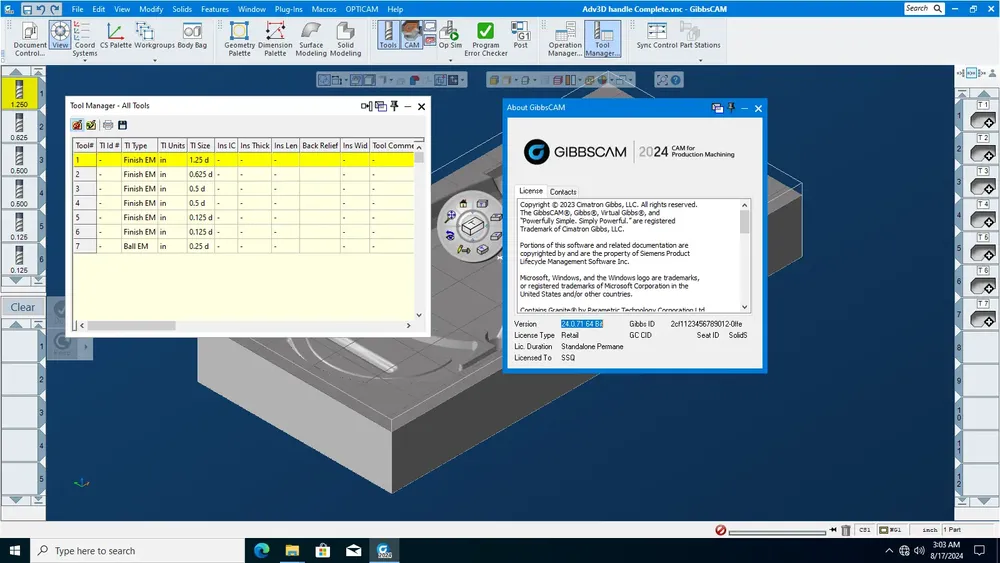Viewport: 1000px width, 563px height.
Task: Open the Solids menu
Action: 182,9
